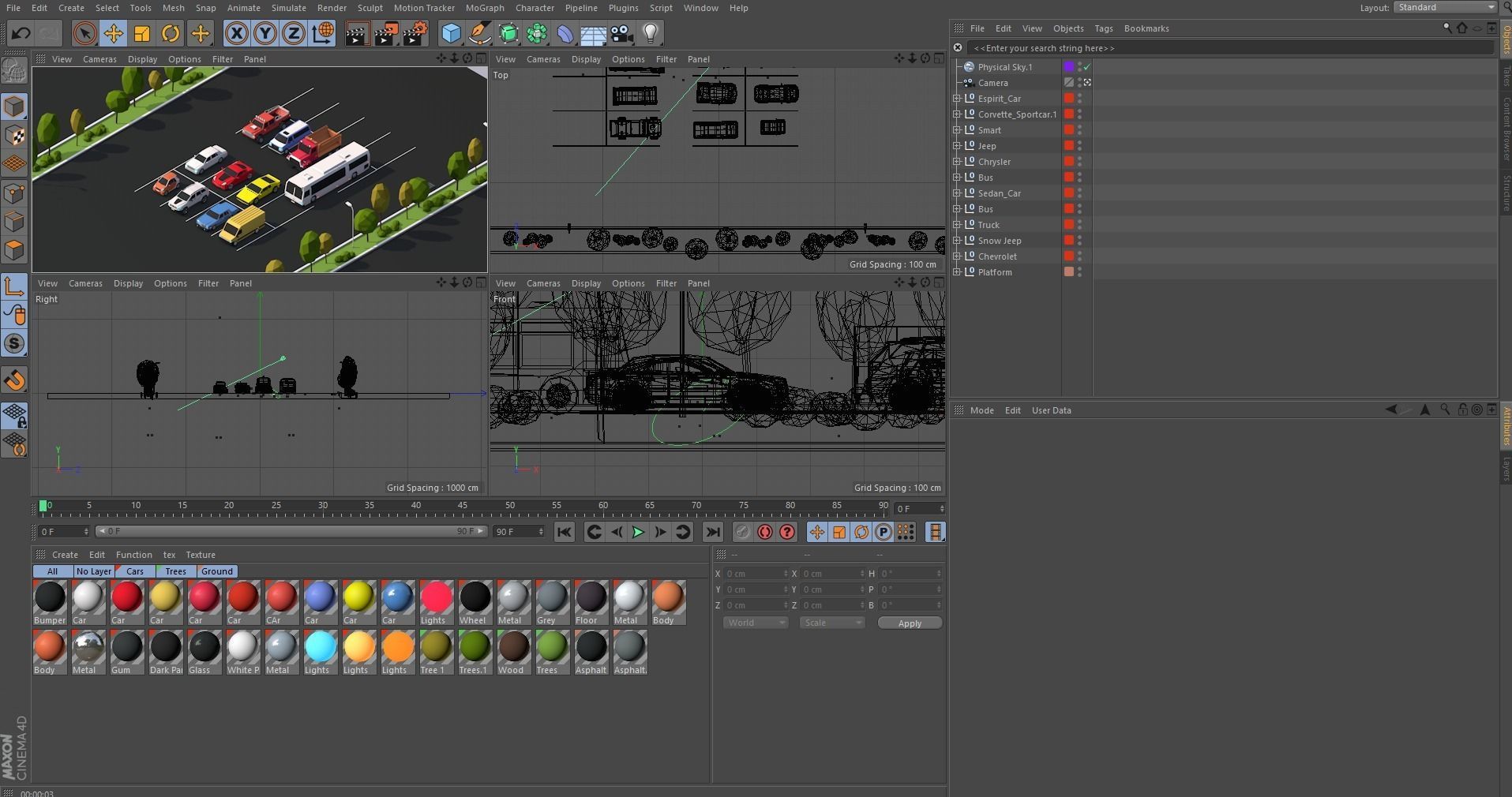Select the Chrysler object
Image resolution: width=1512 pixels, height=797 pixels.
(994, 162)
